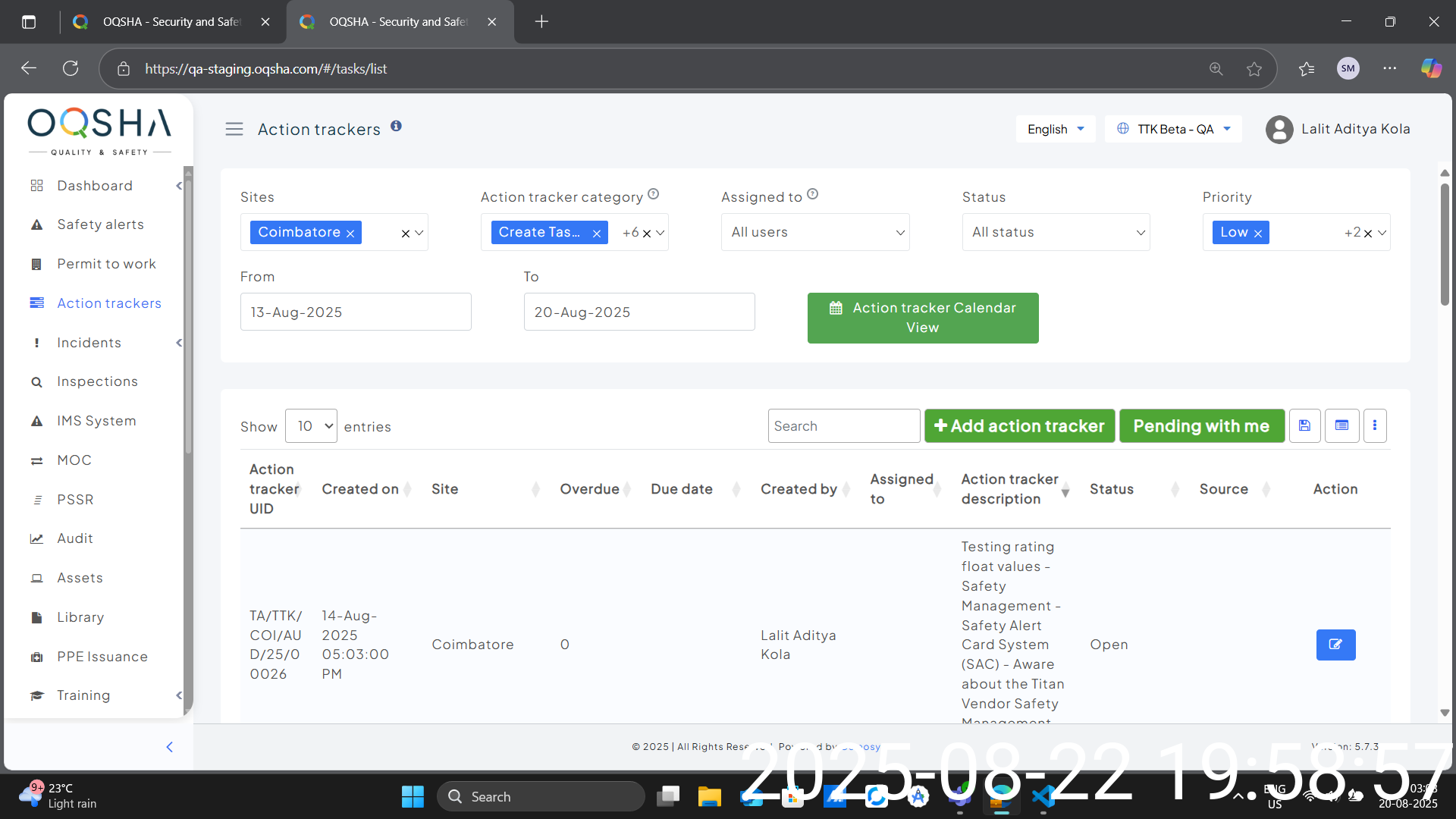The width and height of the screenshot is (1456, 819).
Task: Open the Assigned to All users dropdown
Action: coord(815,232)
